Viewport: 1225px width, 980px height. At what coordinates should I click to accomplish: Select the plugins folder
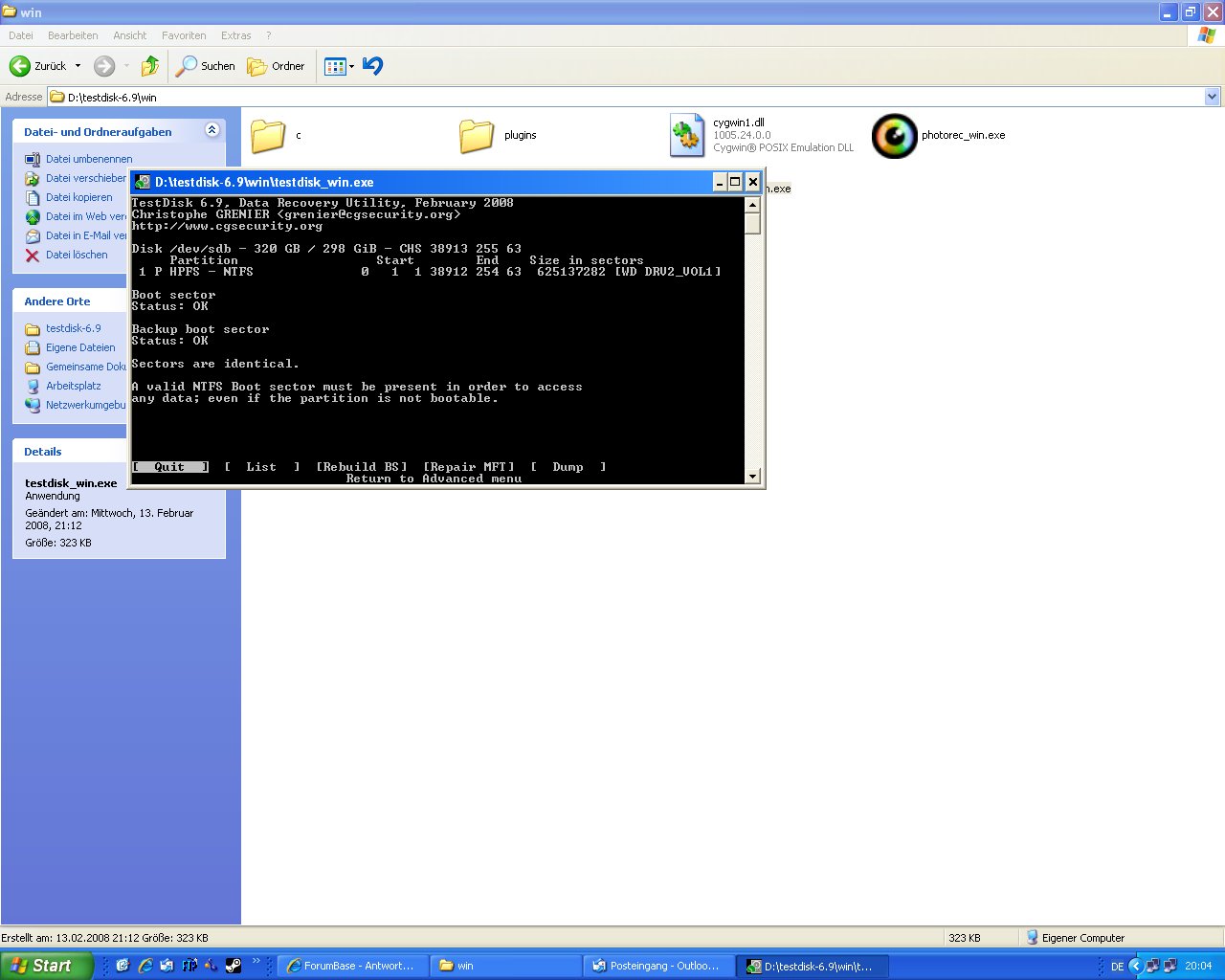(477, 135)
